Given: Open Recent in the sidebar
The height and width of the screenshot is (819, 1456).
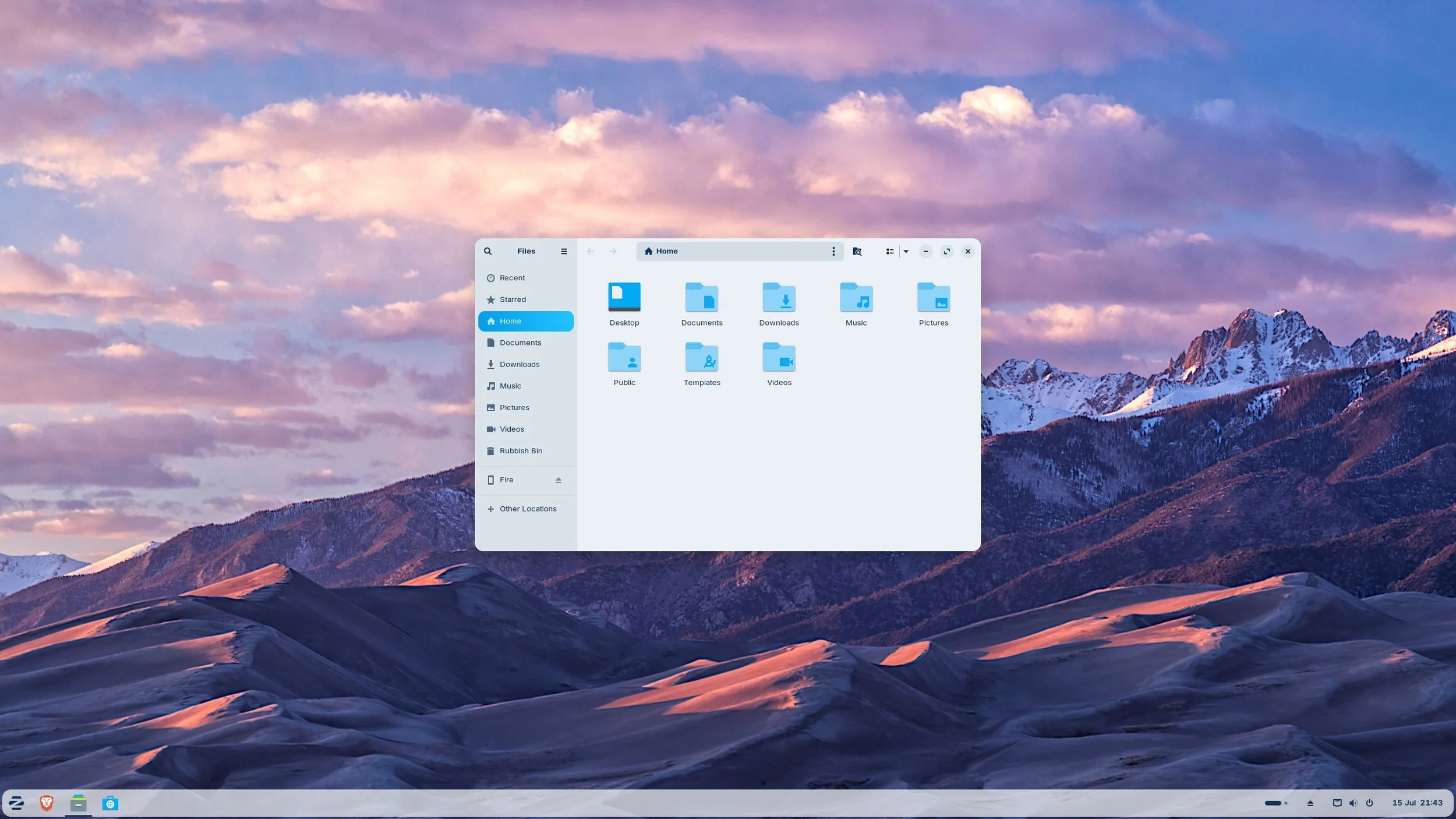Looking at the screenshot, I should (525, 278).
